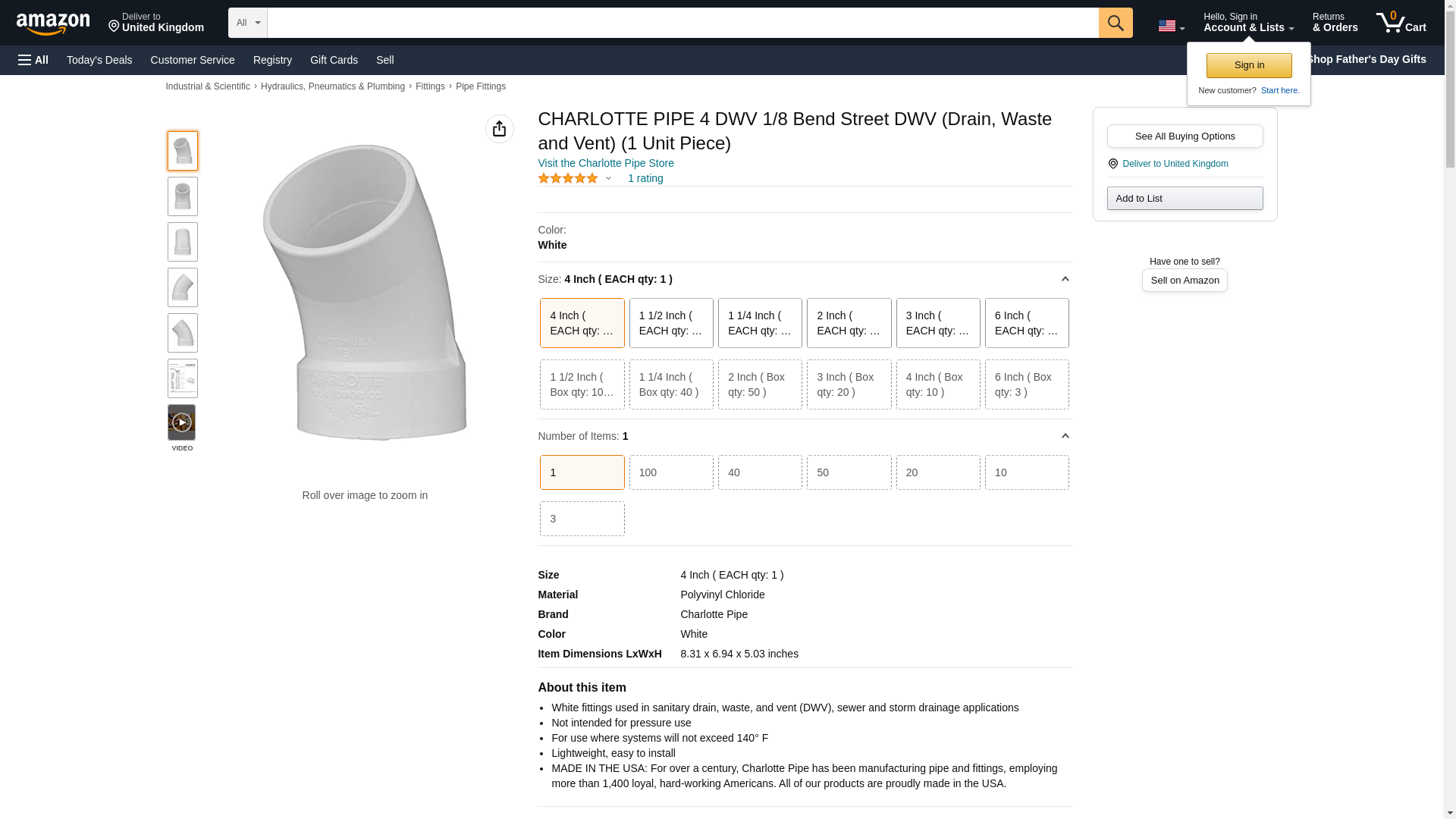Click the search magnifier button
The height and width of the screenshot is (819, 1456).
[1115, 23]
